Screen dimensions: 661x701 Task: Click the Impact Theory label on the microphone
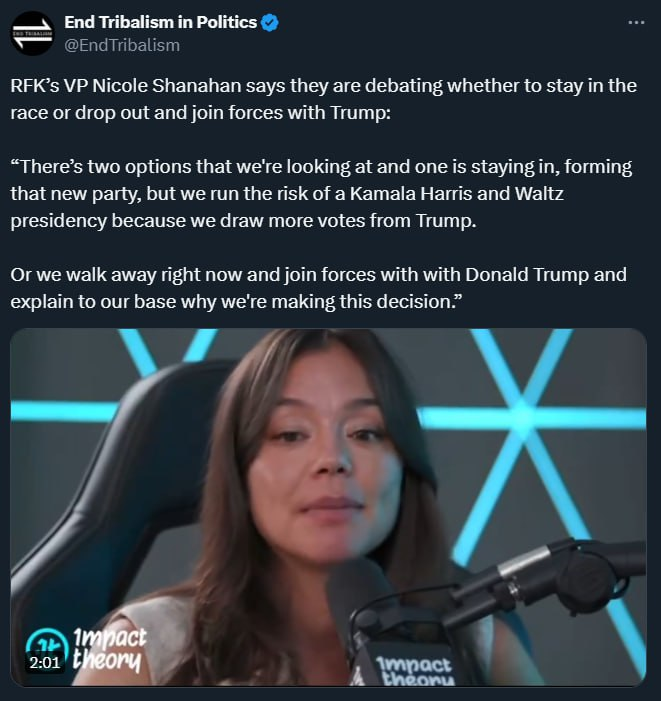click(414, 671)
